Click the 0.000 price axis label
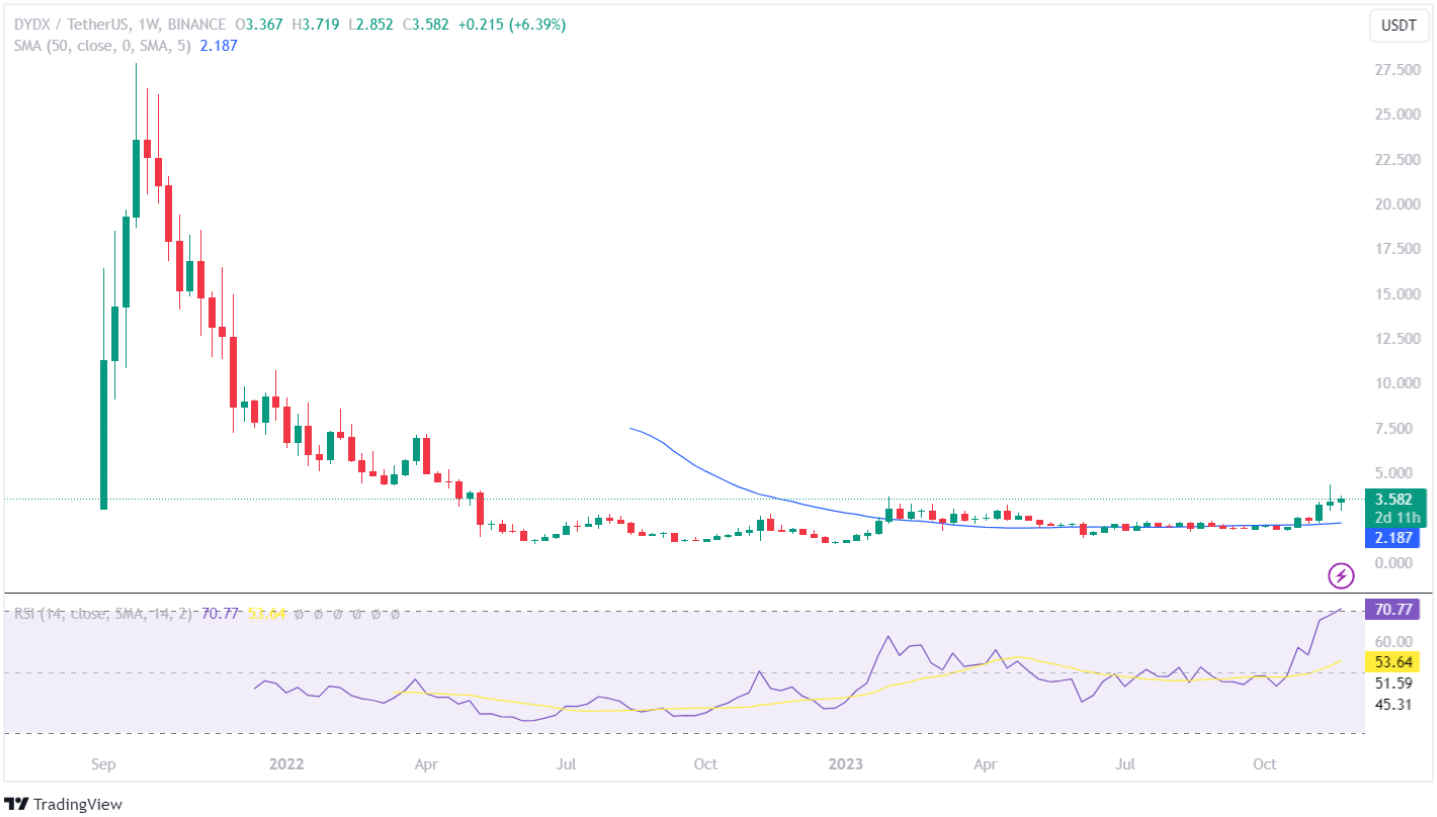1437x817 pixels. [x=1396, y=562]
